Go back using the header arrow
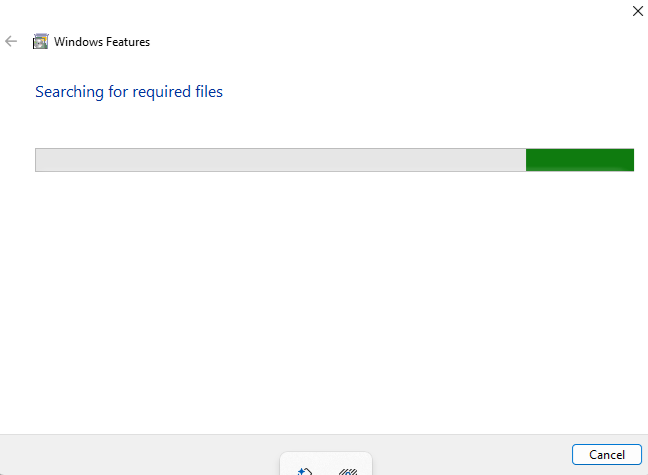 tap(11, 41)
